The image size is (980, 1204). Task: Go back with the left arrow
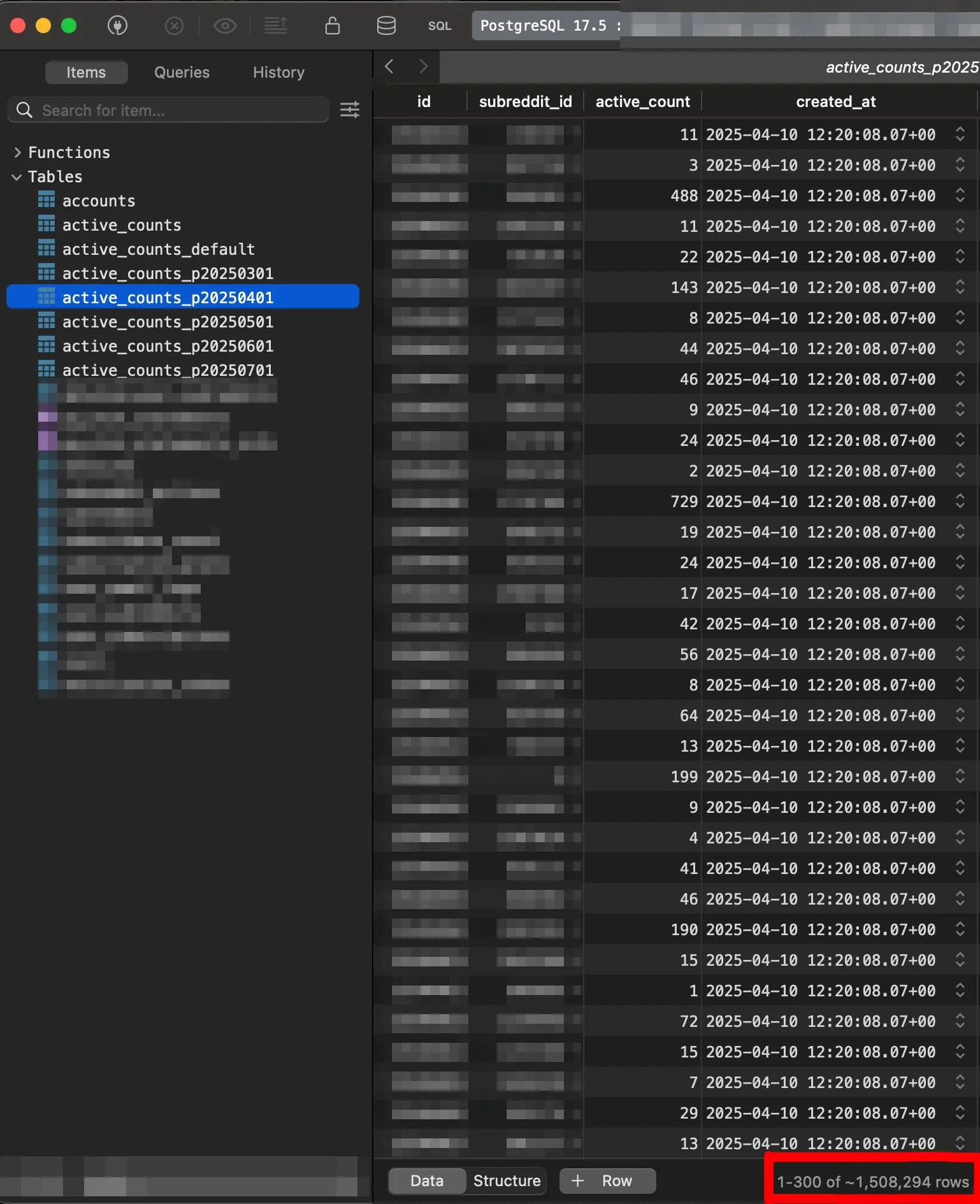click(x=389, y=66)
